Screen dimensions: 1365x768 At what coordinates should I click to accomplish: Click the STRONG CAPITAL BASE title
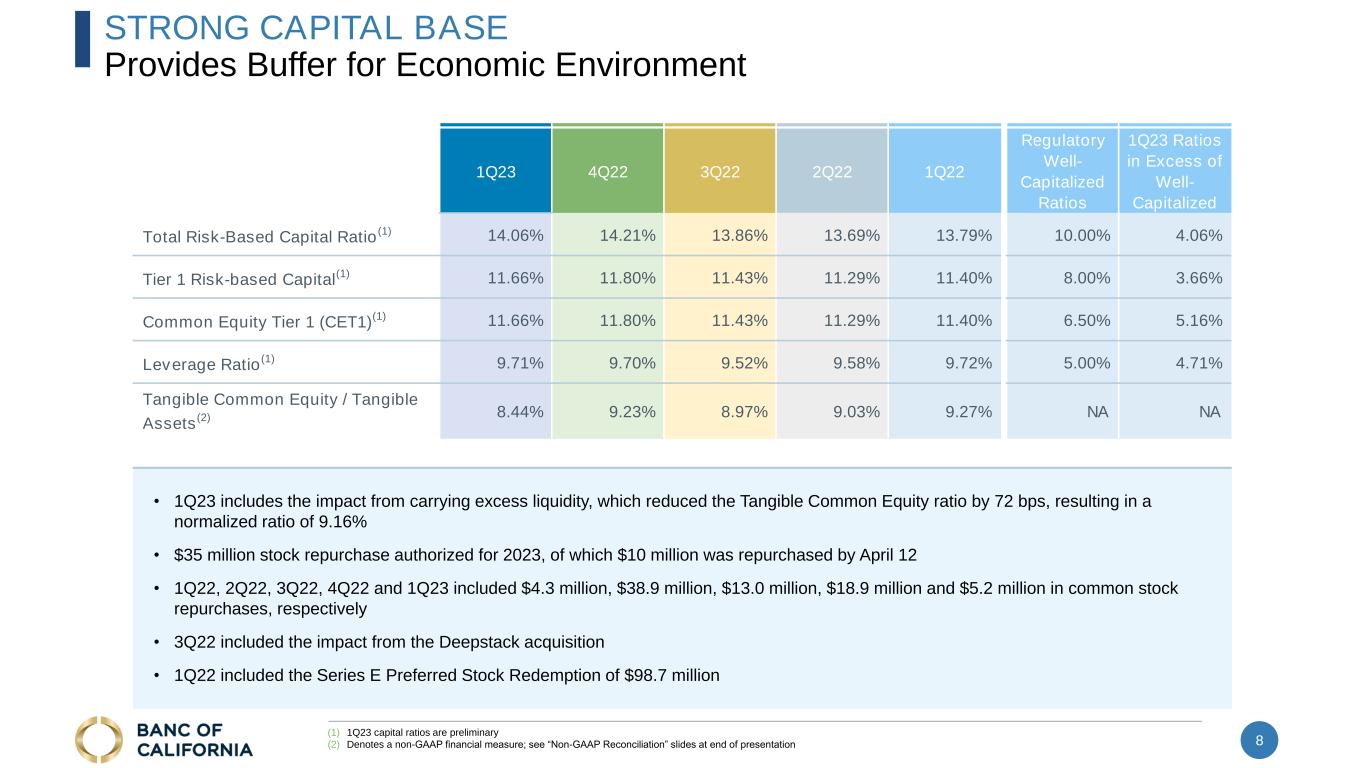307,27
